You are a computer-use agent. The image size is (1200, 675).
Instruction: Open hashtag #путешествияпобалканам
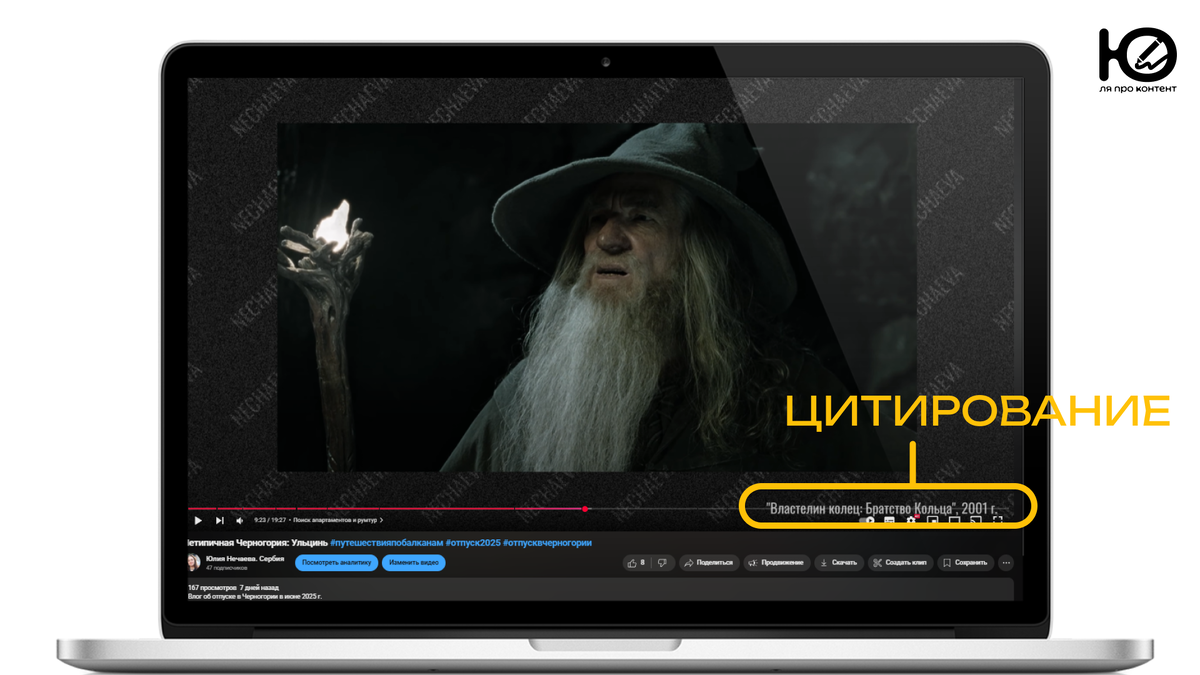click(386, 543)
